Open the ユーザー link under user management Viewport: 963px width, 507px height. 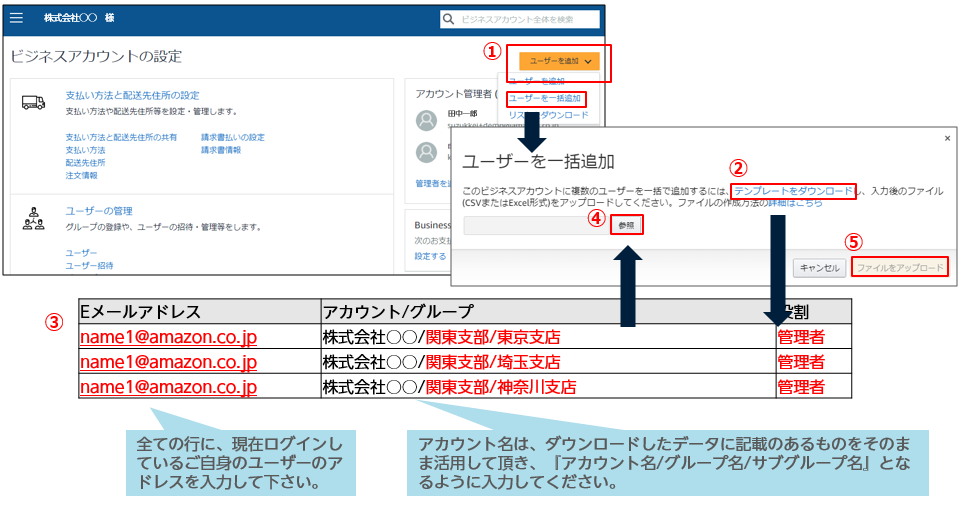pos(81,252)
